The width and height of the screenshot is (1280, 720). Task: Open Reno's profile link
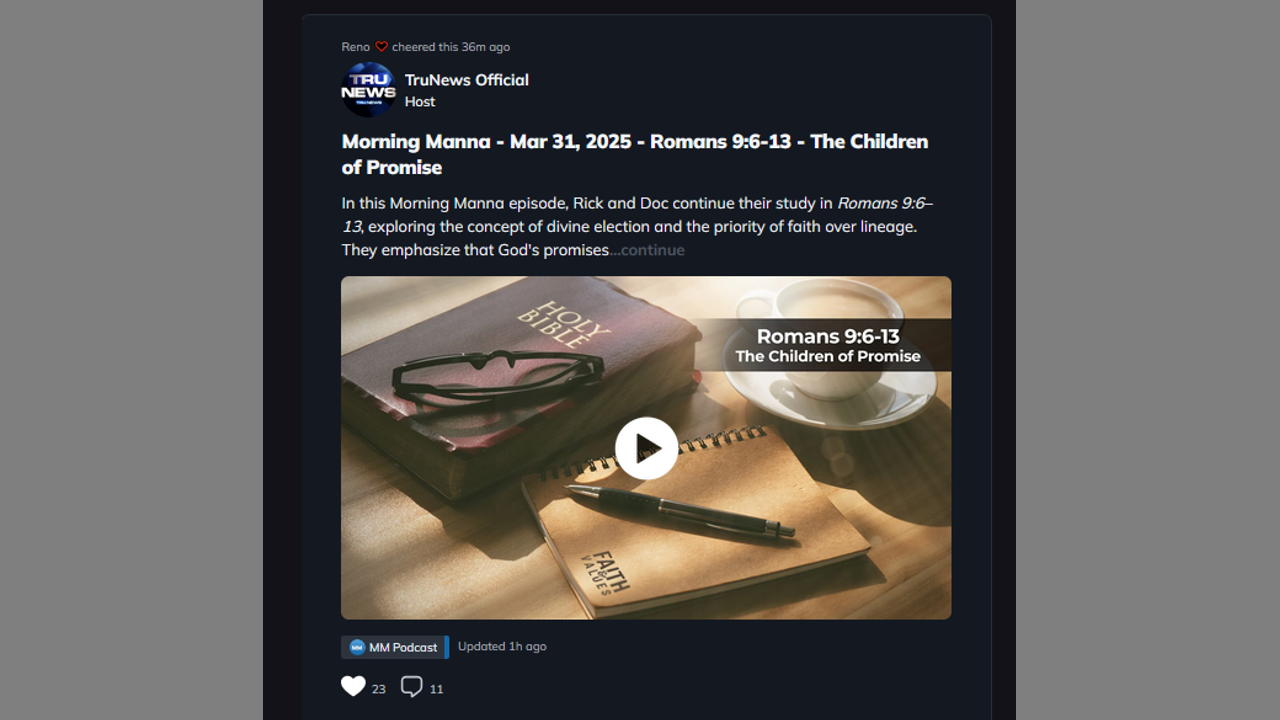[x=355, y=47]
